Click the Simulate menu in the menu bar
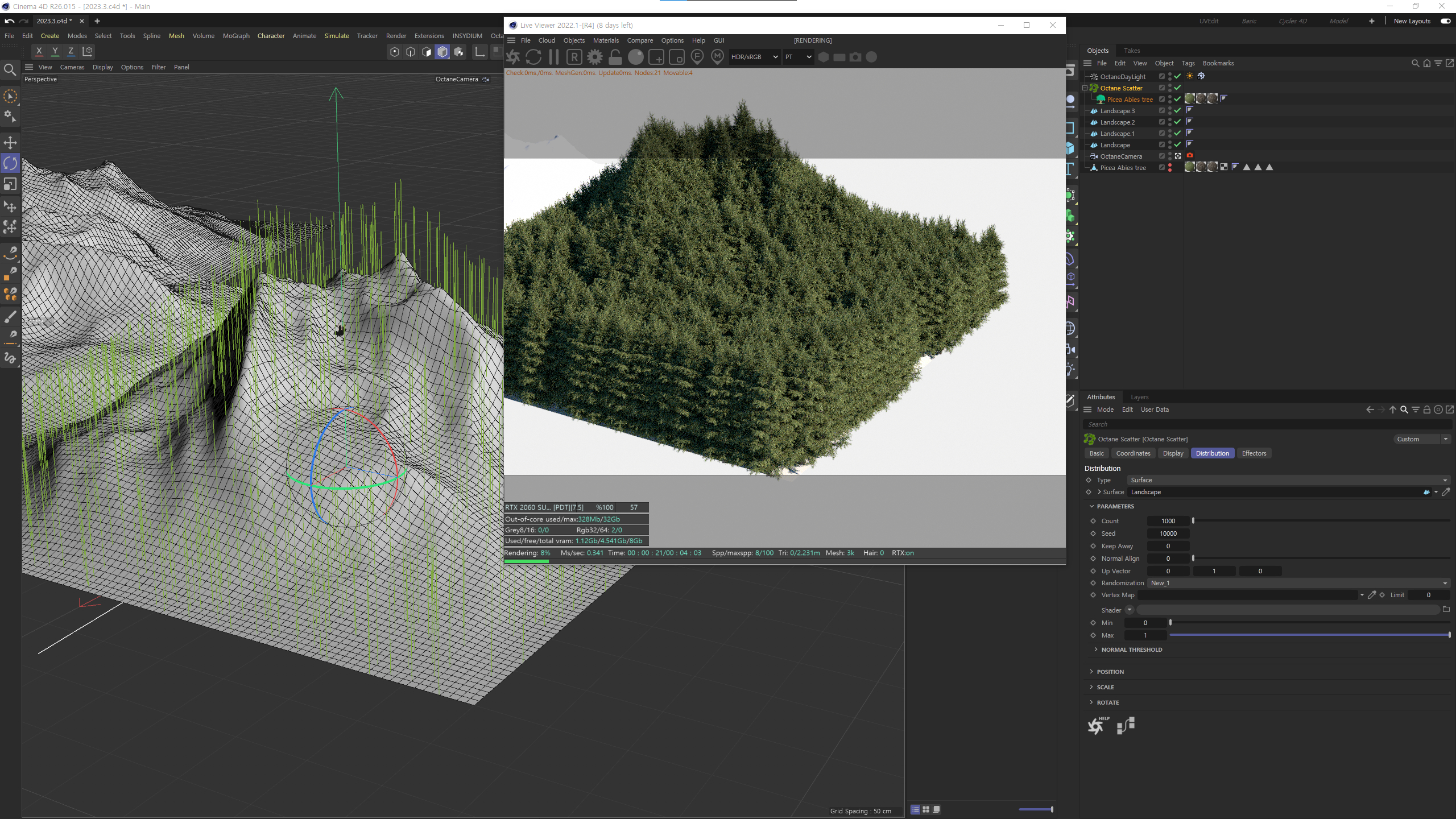 [338, 37]
